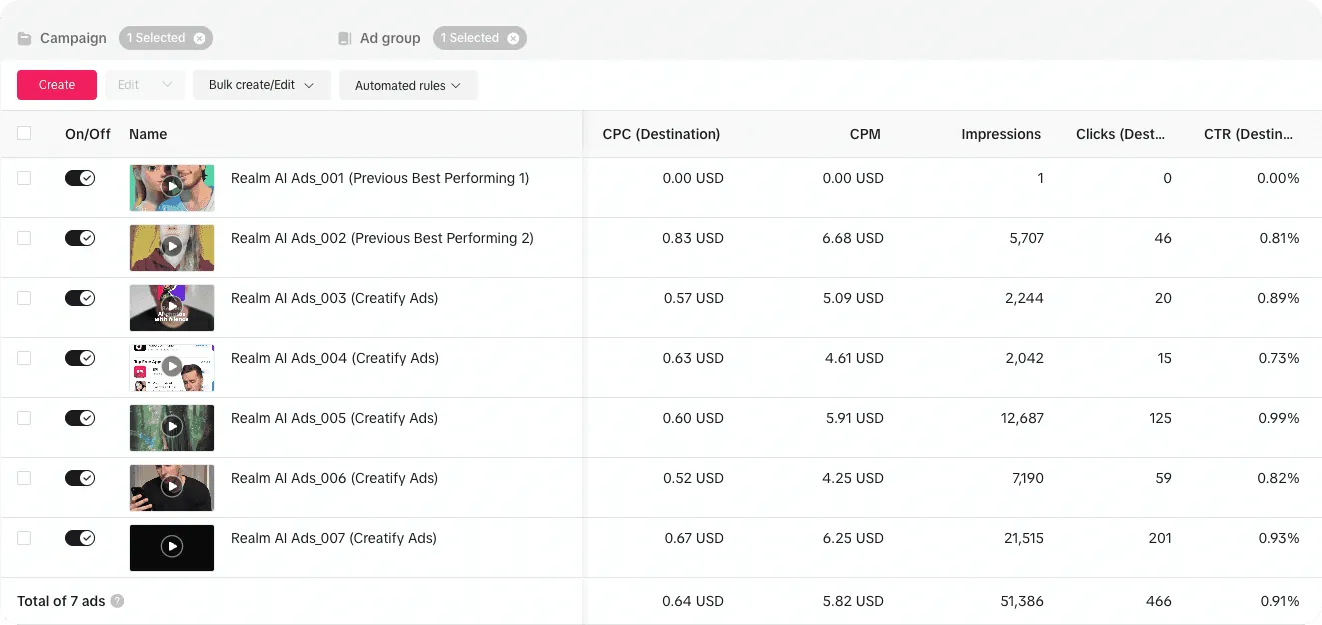Mark the Realm AI Ads_005 row checkbox

pos(24,418)
